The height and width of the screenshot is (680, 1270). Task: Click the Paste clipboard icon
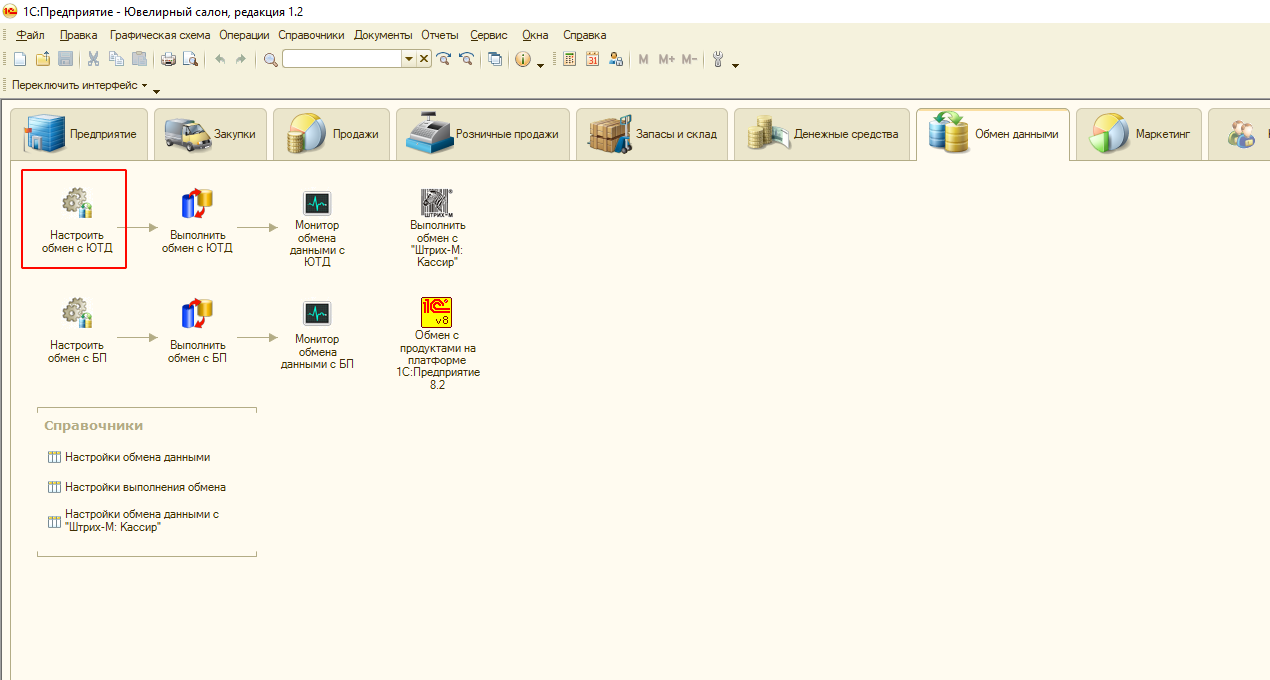[139, 60]
